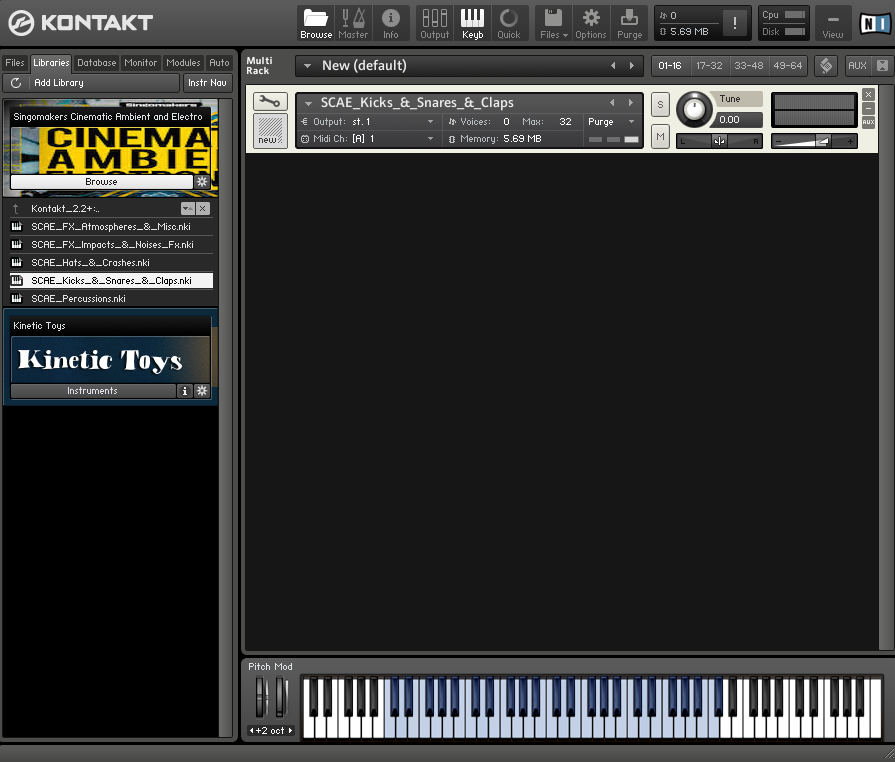Screen dimensions: 895x762
Task: Show rack page 17-32
Action: [x=709, y=66]
